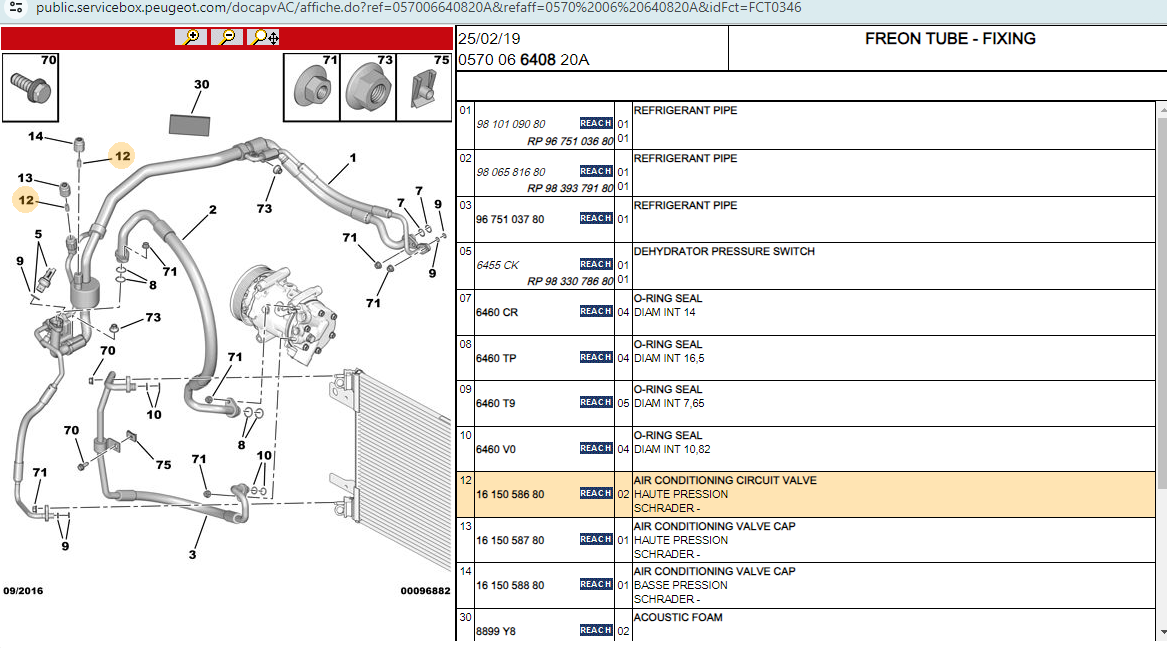Click parts list scrollbar down arrow

1163,632
